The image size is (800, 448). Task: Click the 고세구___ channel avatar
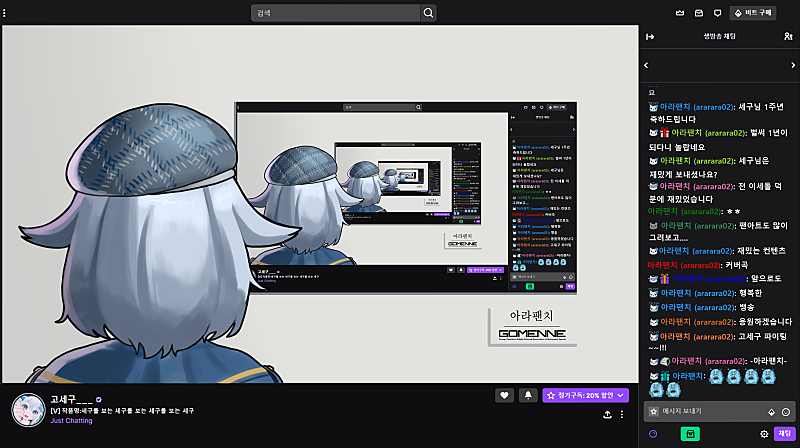tap(28, 410)
